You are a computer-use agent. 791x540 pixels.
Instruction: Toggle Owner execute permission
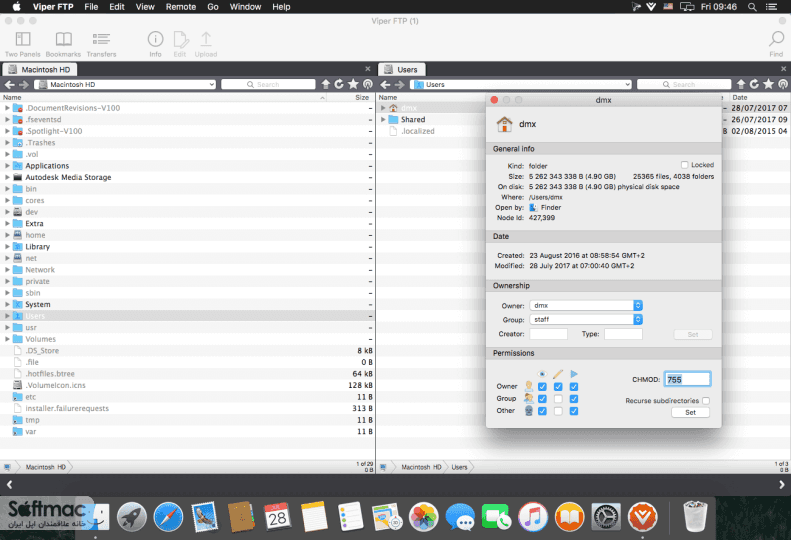point(574,387)
